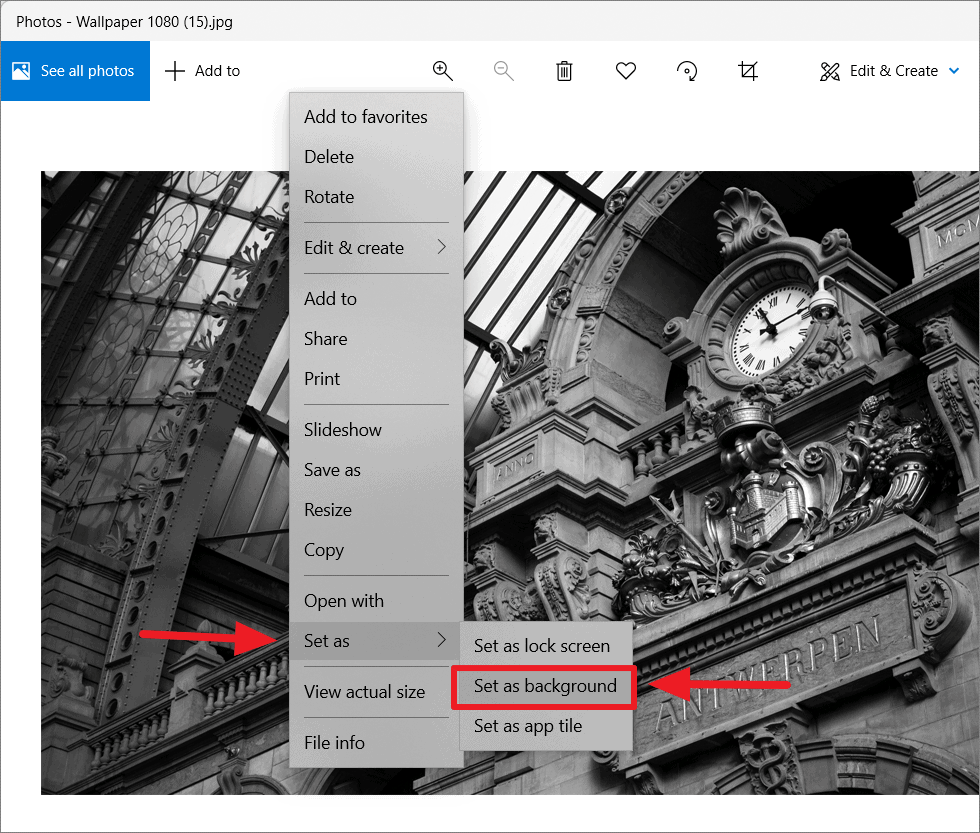This screenshot has width=980, height=833.
Task: Click the zoom in magnifier icon
Action: (x=442, y=71)
